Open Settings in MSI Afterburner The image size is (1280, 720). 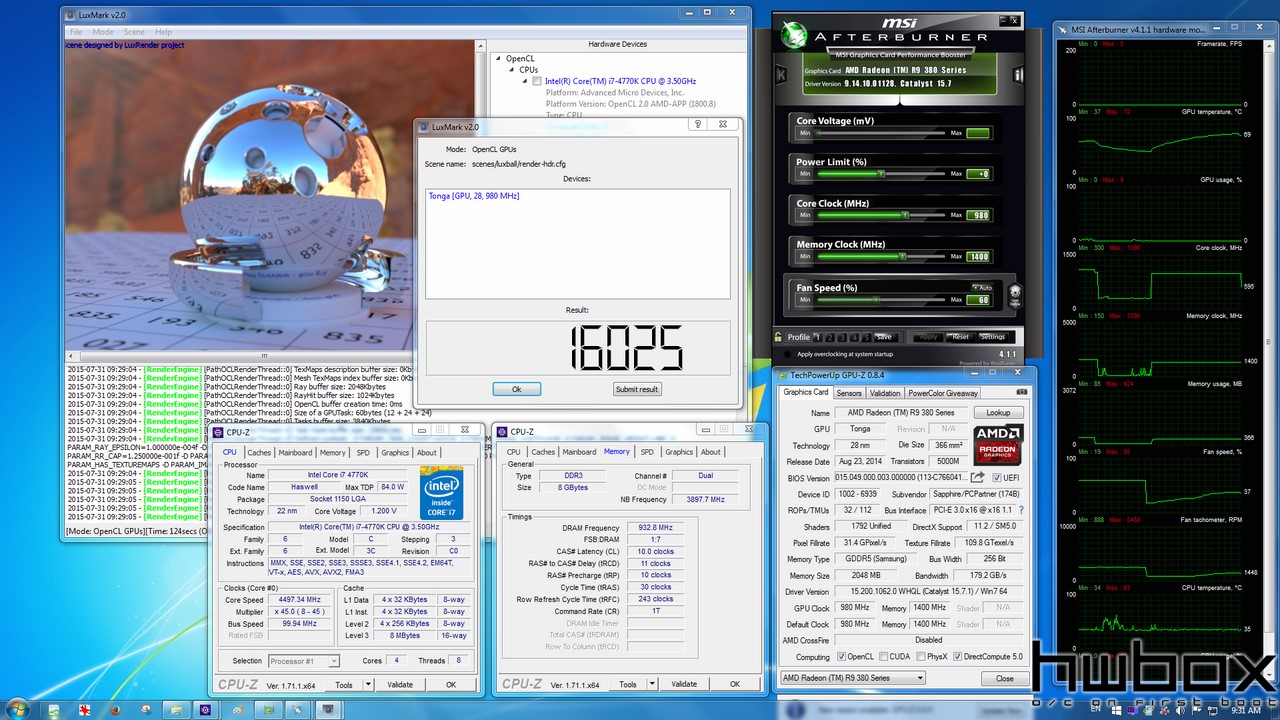tap(992, 337)
